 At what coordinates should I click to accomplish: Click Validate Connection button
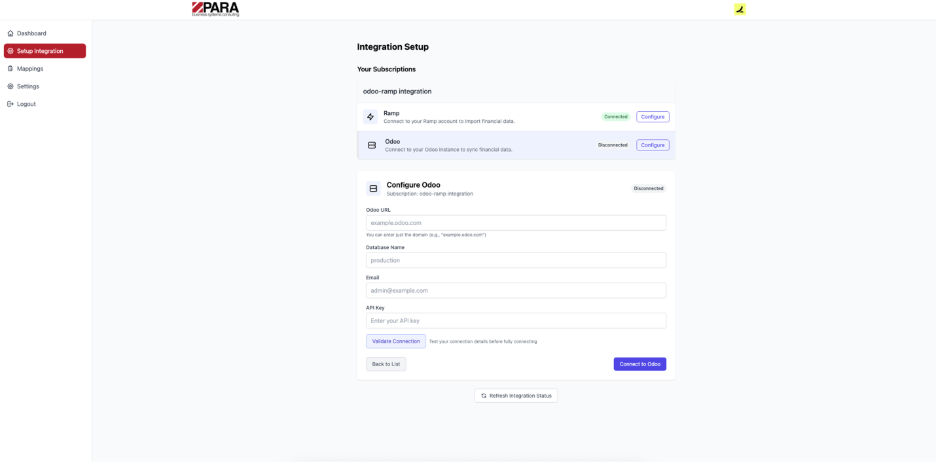[396, 341]
